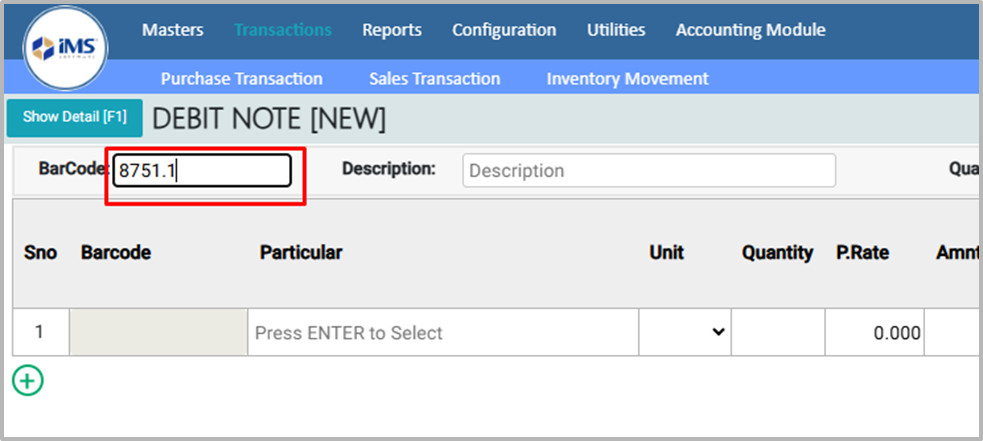The image size is (983, 441).
Task: Click the P.Rate cell showing 0.000
Action: (x=874, y=333)
